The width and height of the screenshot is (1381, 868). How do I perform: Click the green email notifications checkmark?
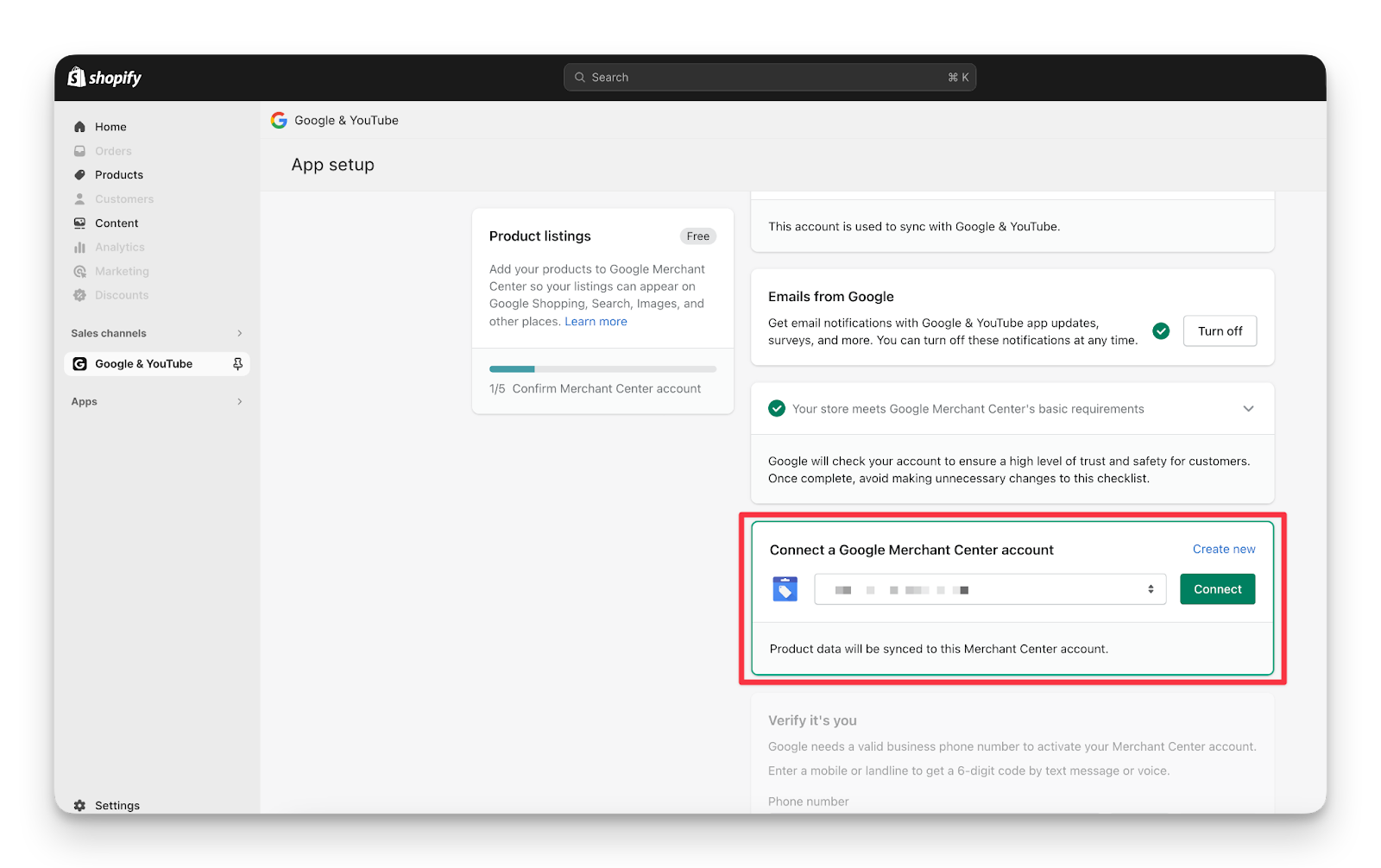(x=1161, y=331)
